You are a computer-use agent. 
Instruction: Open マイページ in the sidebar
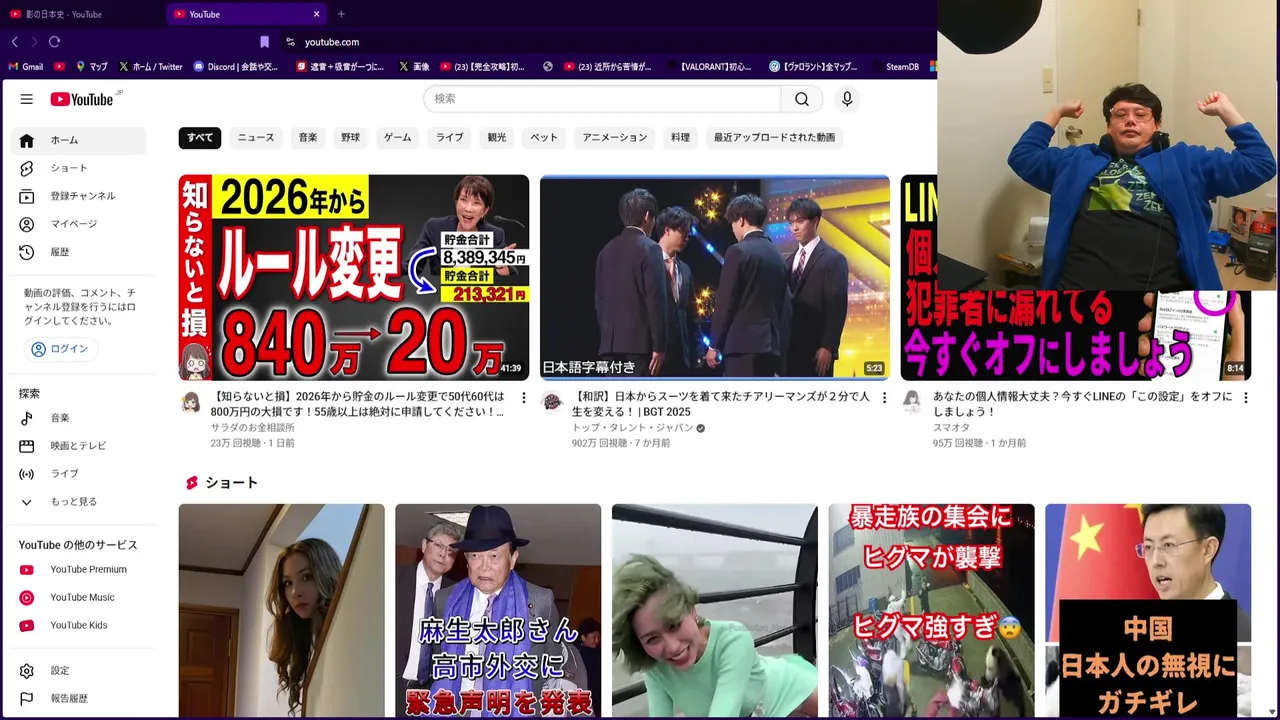80,224
